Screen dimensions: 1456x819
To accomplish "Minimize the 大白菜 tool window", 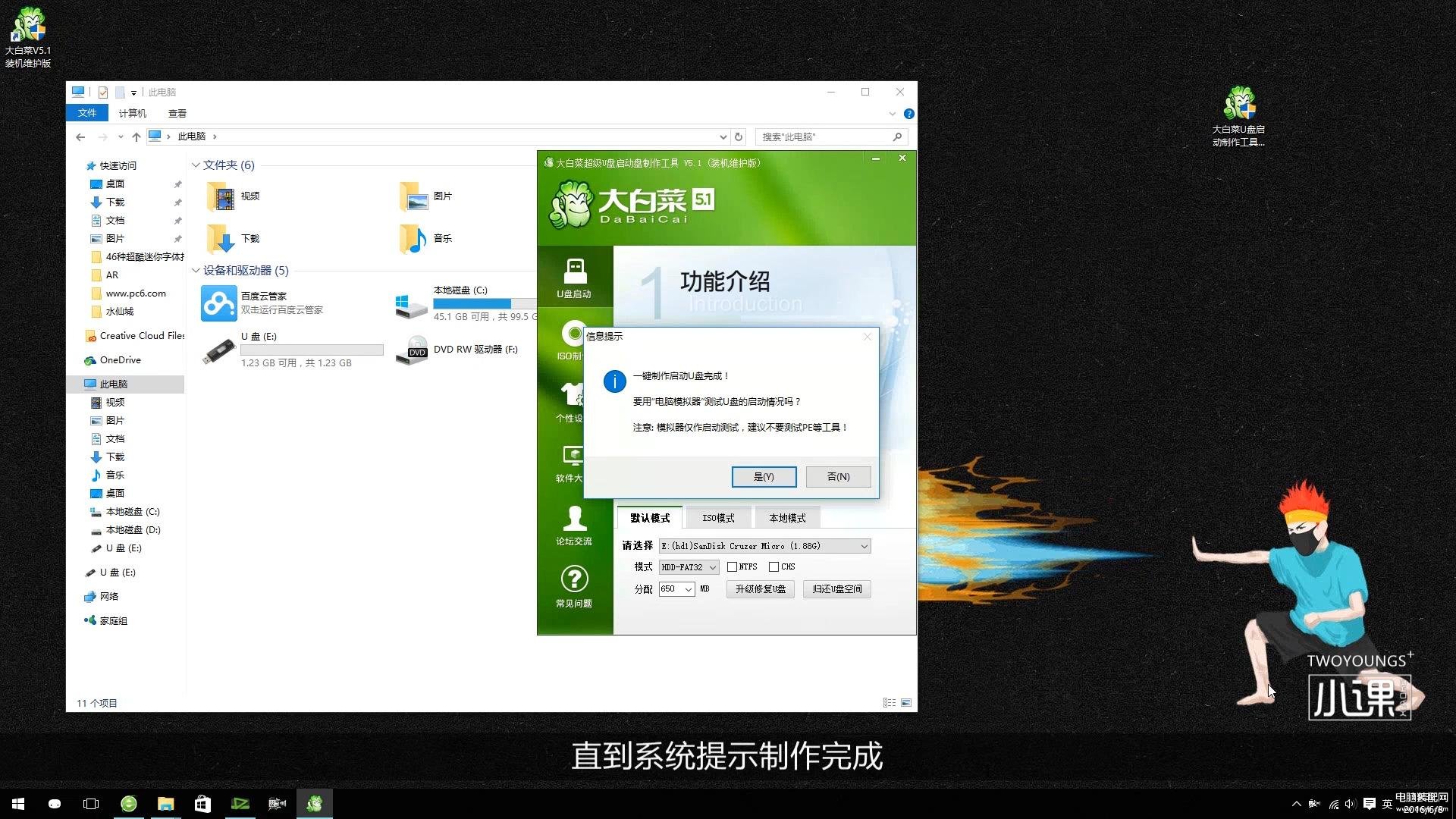I will pyautogui.click(x=876, y=158).
